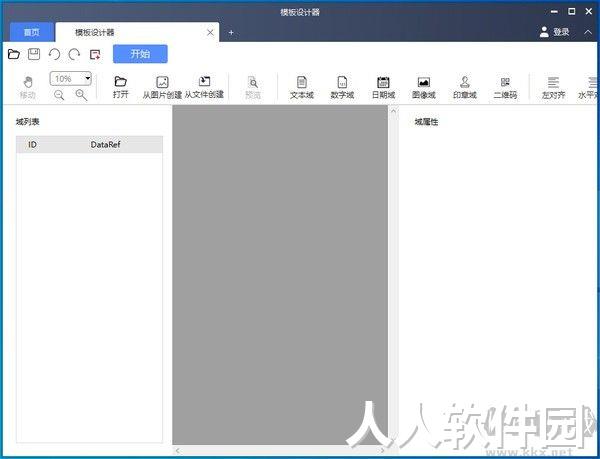Open the 10% zoom level dropdown
The width and height of the screenshot is (600, 459).
point(88,78)
